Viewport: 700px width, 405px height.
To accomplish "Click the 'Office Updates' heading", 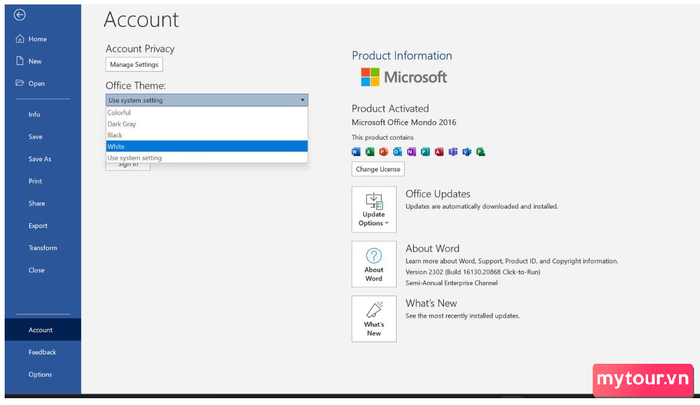I will pyautogui.click(x=438, y=194).
